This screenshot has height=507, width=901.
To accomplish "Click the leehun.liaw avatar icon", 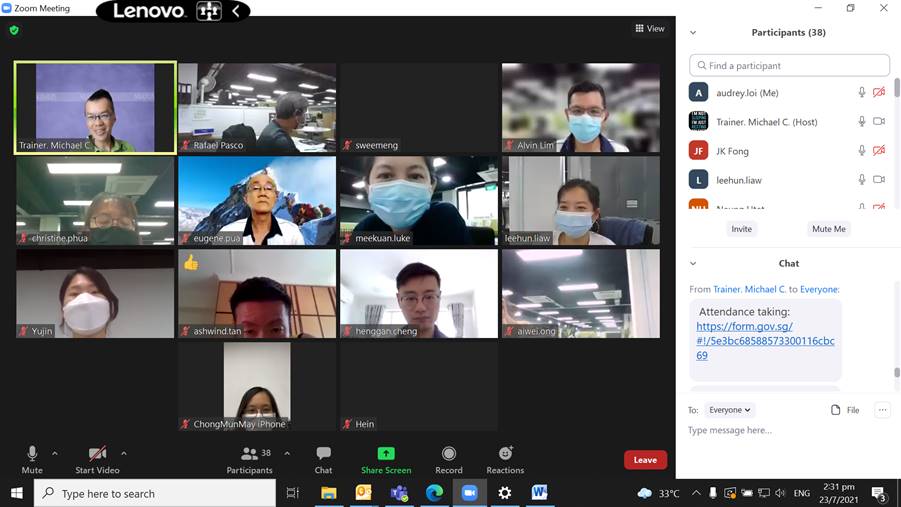I will pos(698,180).
